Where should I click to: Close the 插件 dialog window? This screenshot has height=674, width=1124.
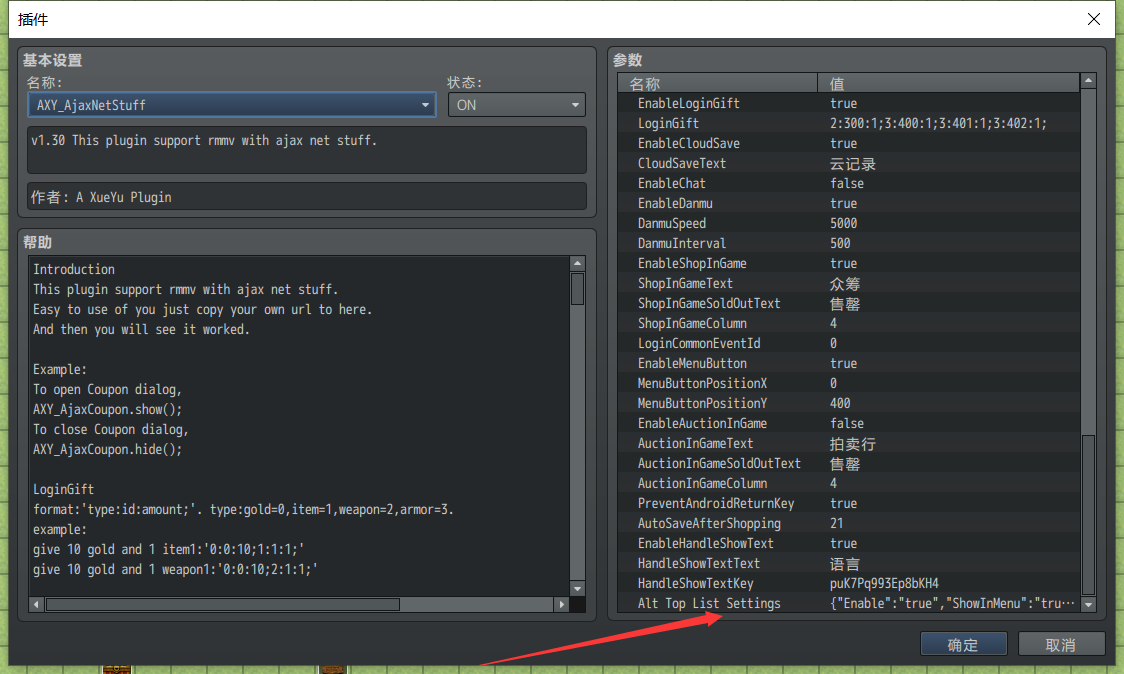[x=1093, y=19]
